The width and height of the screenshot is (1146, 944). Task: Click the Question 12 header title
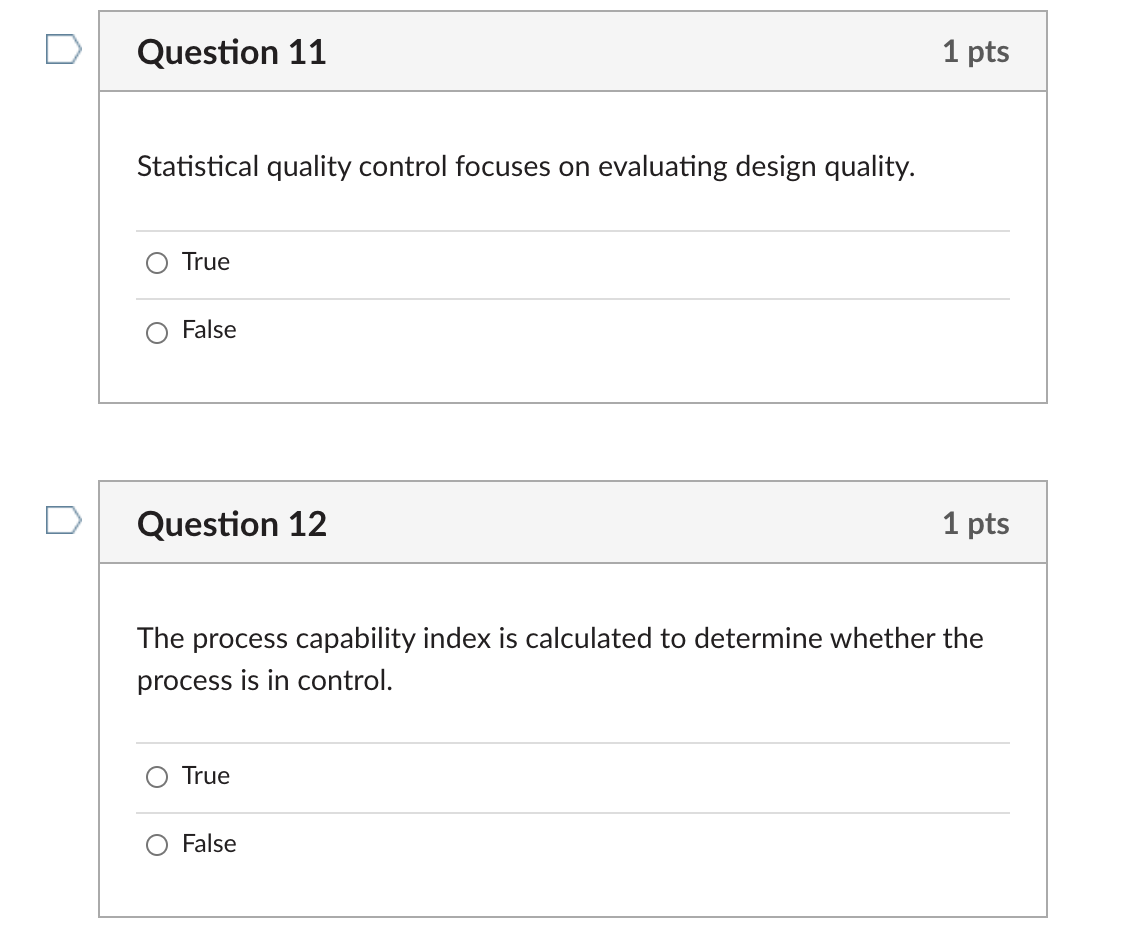click(x=231, y=524)
